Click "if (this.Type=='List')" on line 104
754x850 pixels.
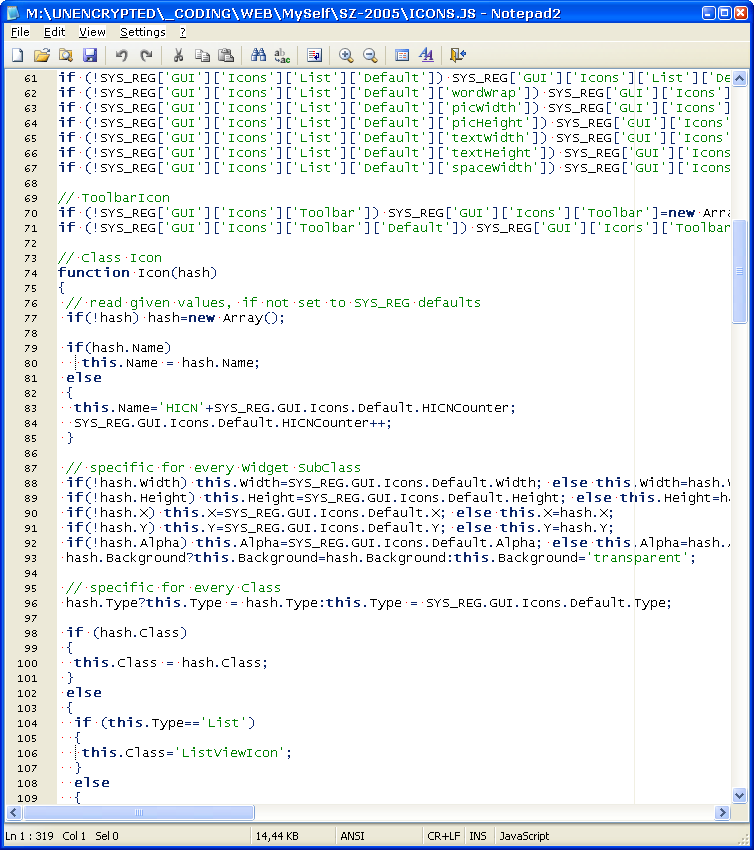pos(165,723)
